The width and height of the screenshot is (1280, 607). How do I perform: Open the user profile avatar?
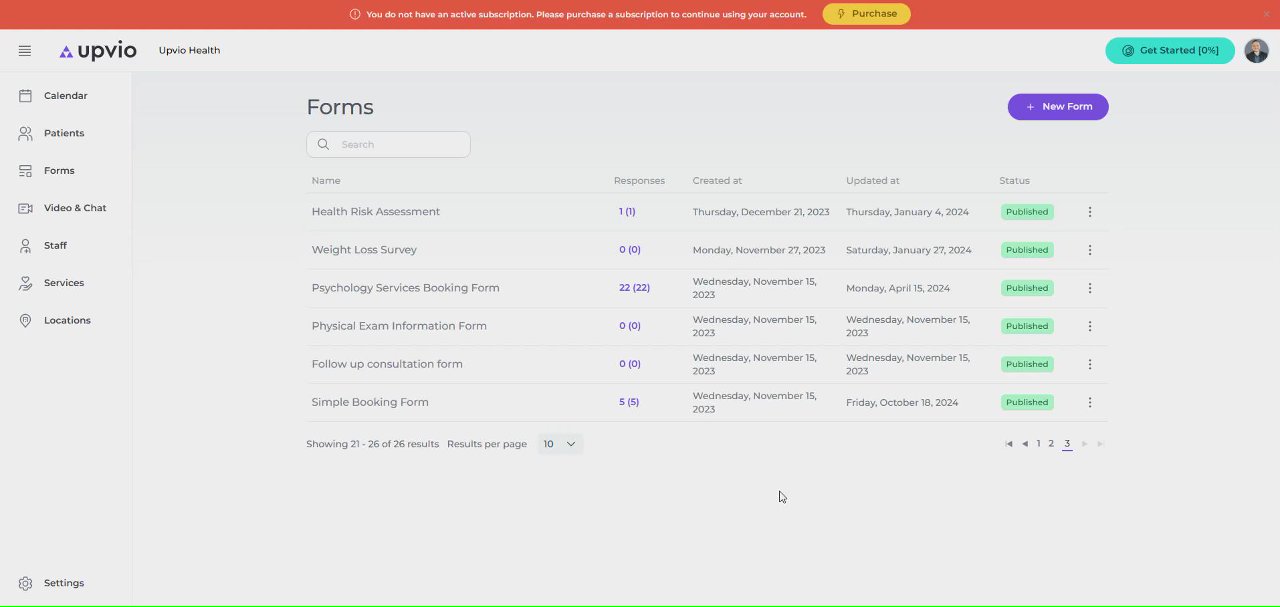[1256, 51]
